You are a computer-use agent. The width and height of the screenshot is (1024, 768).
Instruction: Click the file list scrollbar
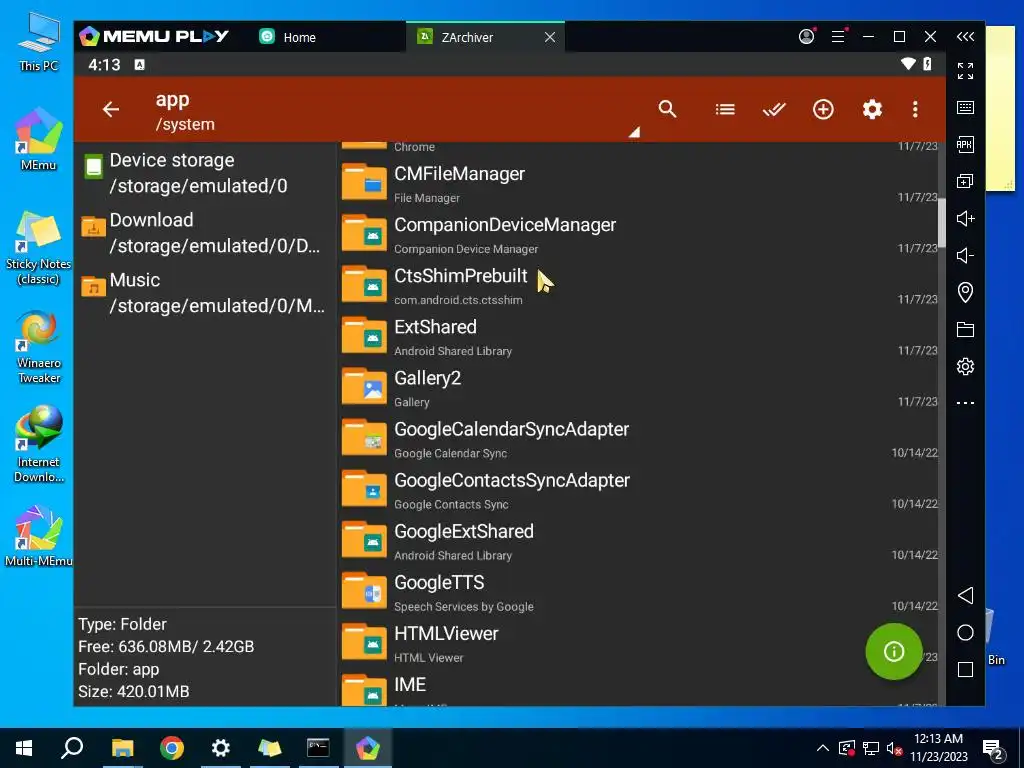942,222
